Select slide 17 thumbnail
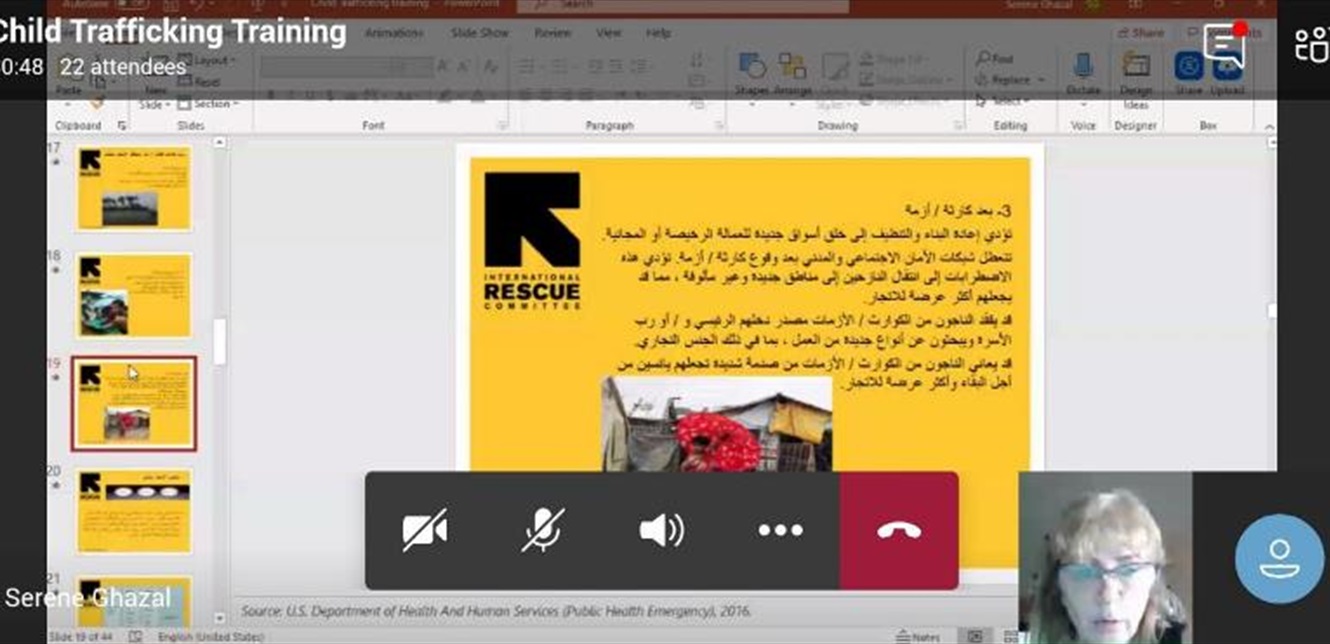The image size is (1330, 644). [133, 188]
